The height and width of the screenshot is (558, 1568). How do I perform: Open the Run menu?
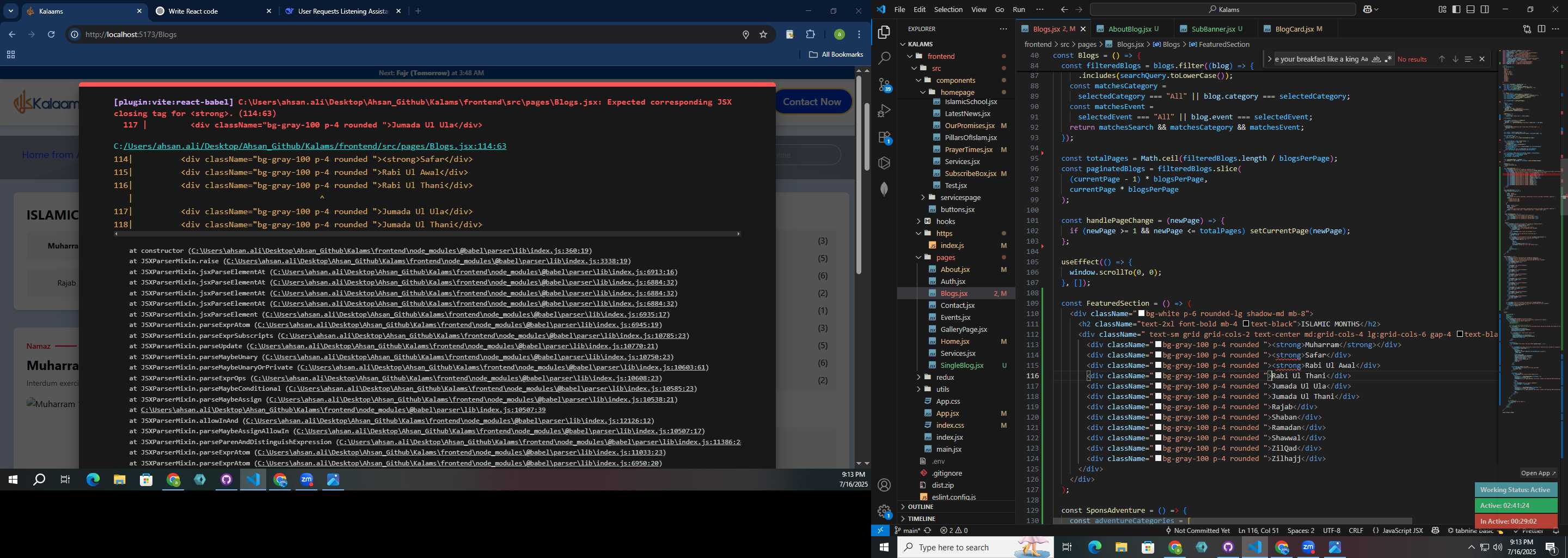coord(1019,10)
